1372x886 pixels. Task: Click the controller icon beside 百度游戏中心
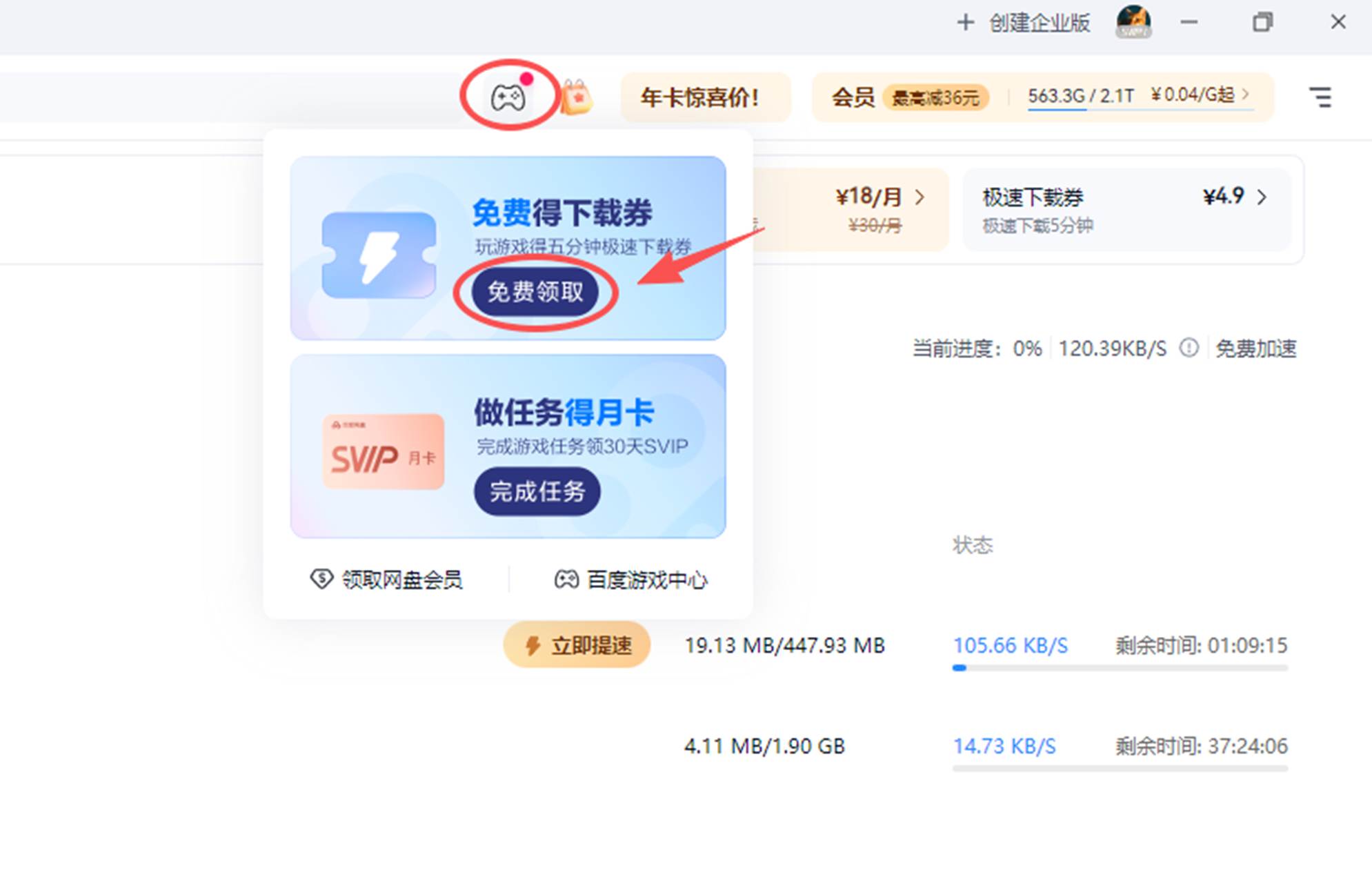coord(566,580)
